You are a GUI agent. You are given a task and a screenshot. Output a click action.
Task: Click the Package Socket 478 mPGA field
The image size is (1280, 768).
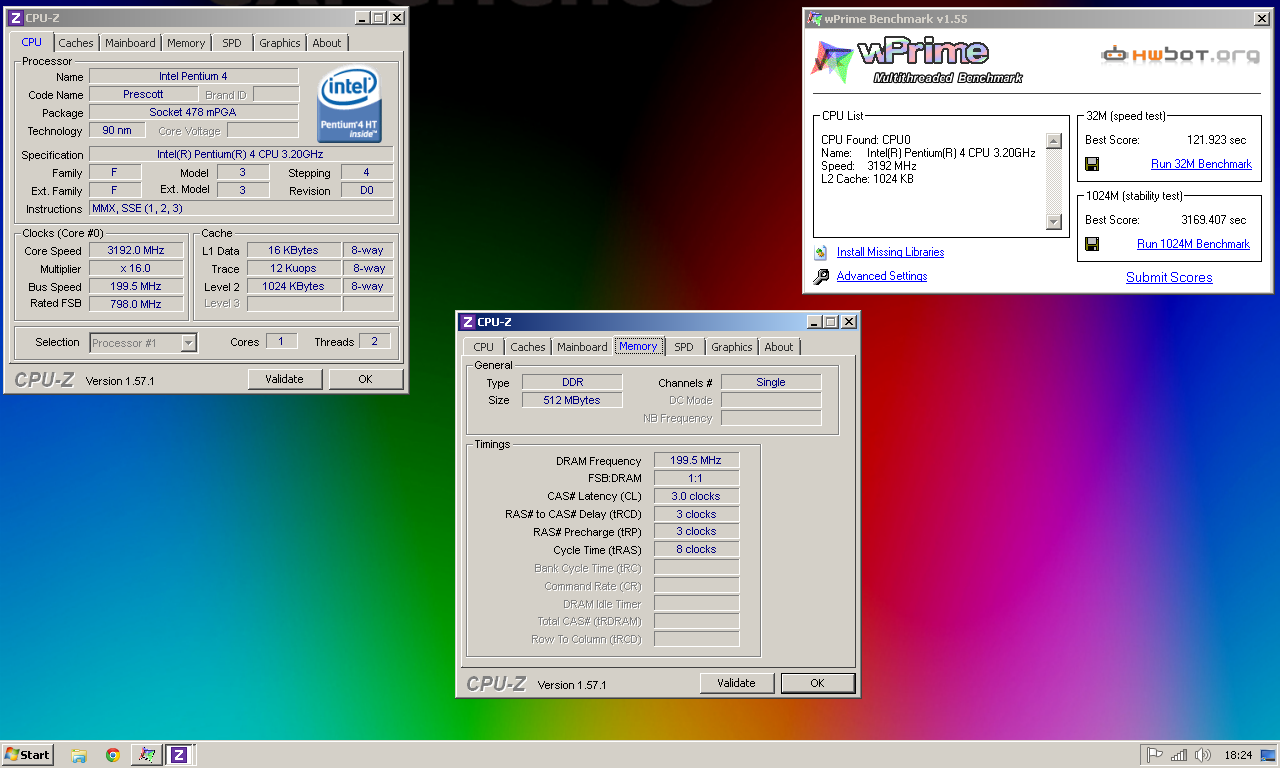tap(193, 112)
